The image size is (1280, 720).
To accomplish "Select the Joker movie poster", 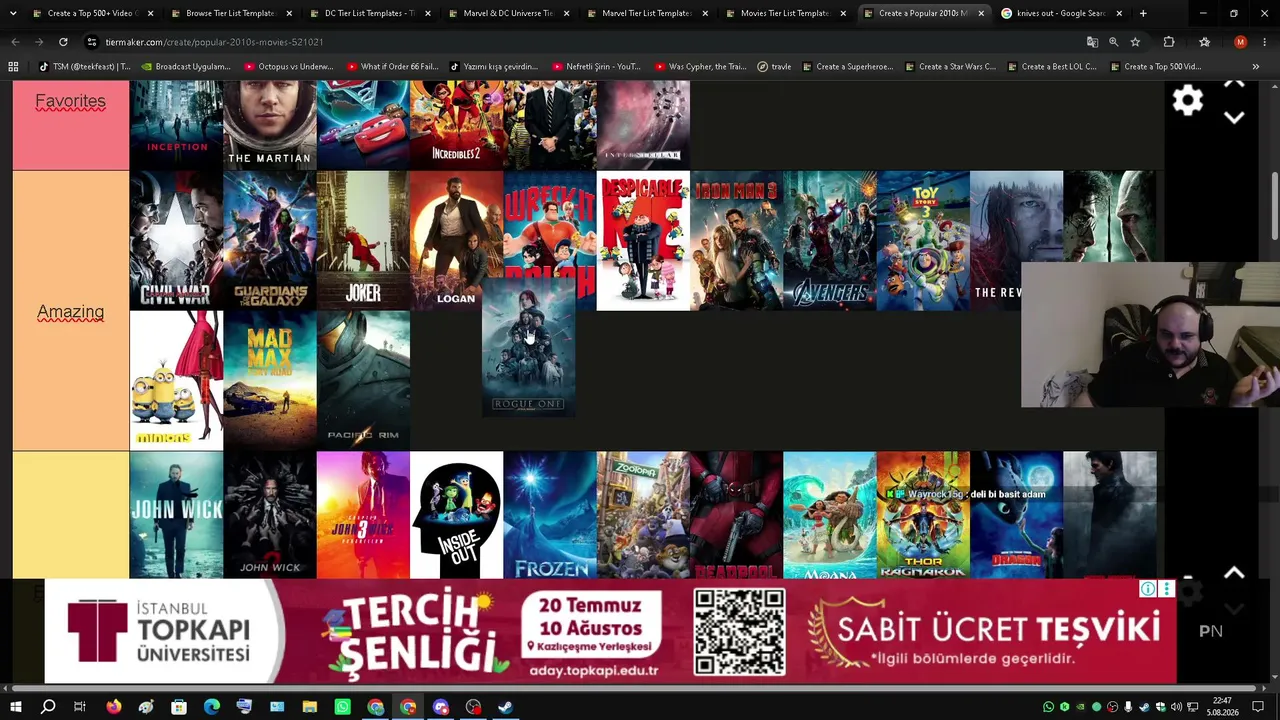I will click(x=363, y=240).
